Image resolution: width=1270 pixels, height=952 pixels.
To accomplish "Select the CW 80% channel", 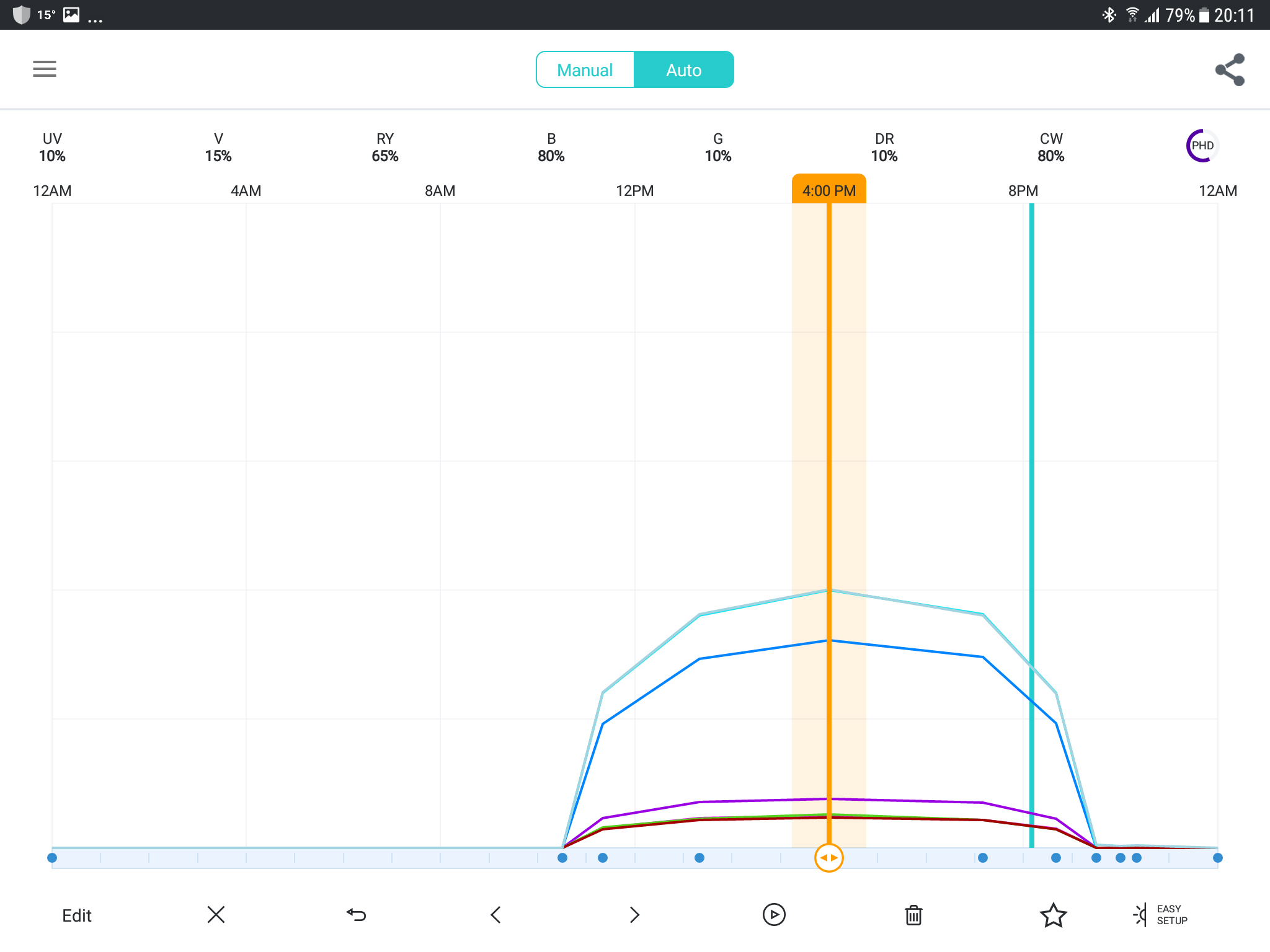I will (1050, 148).
